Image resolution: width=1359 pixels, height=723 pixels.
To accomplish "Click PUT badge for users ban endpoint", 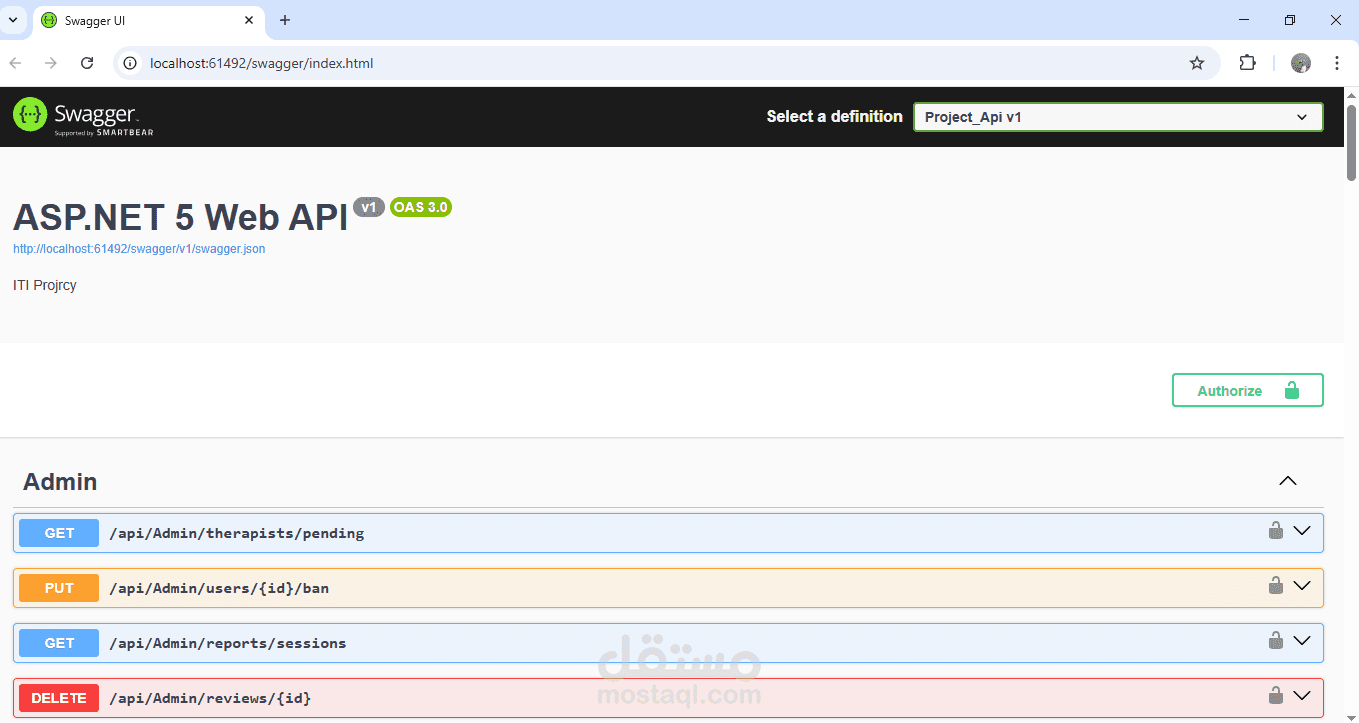I will 59,588.
